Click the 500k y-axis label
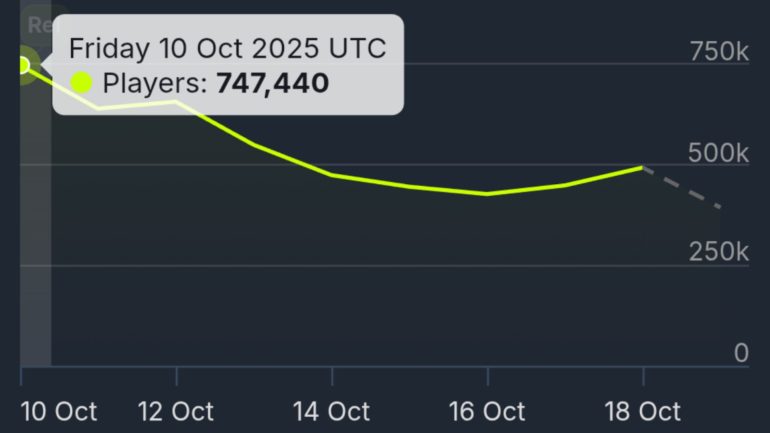Screen dimensions: 770x433 (719, 153)
